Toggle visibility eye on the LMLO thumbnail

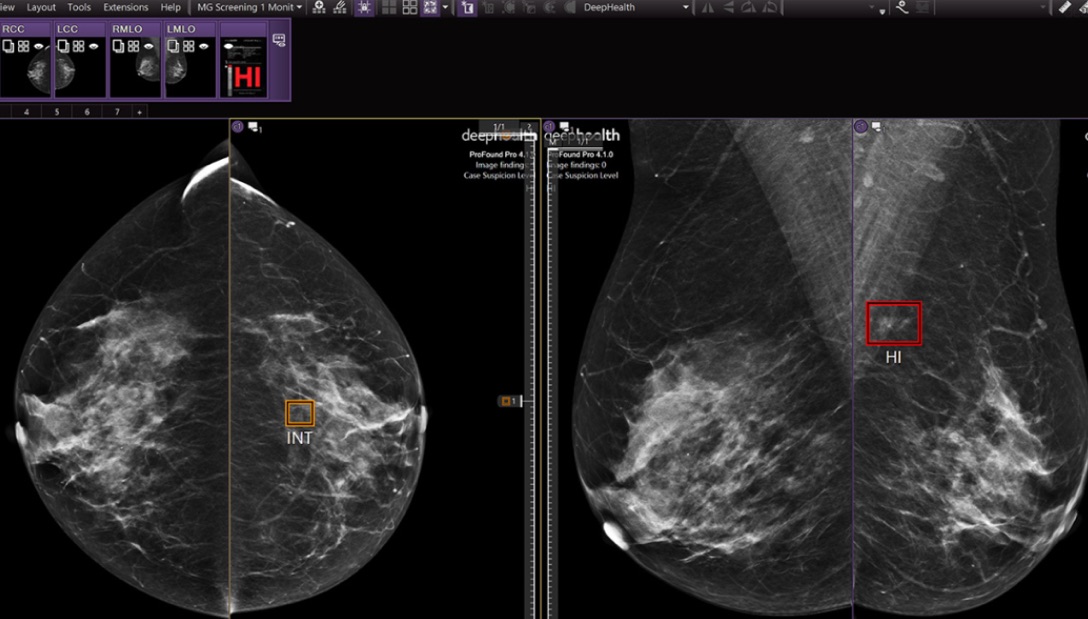(x=204, y=46)
